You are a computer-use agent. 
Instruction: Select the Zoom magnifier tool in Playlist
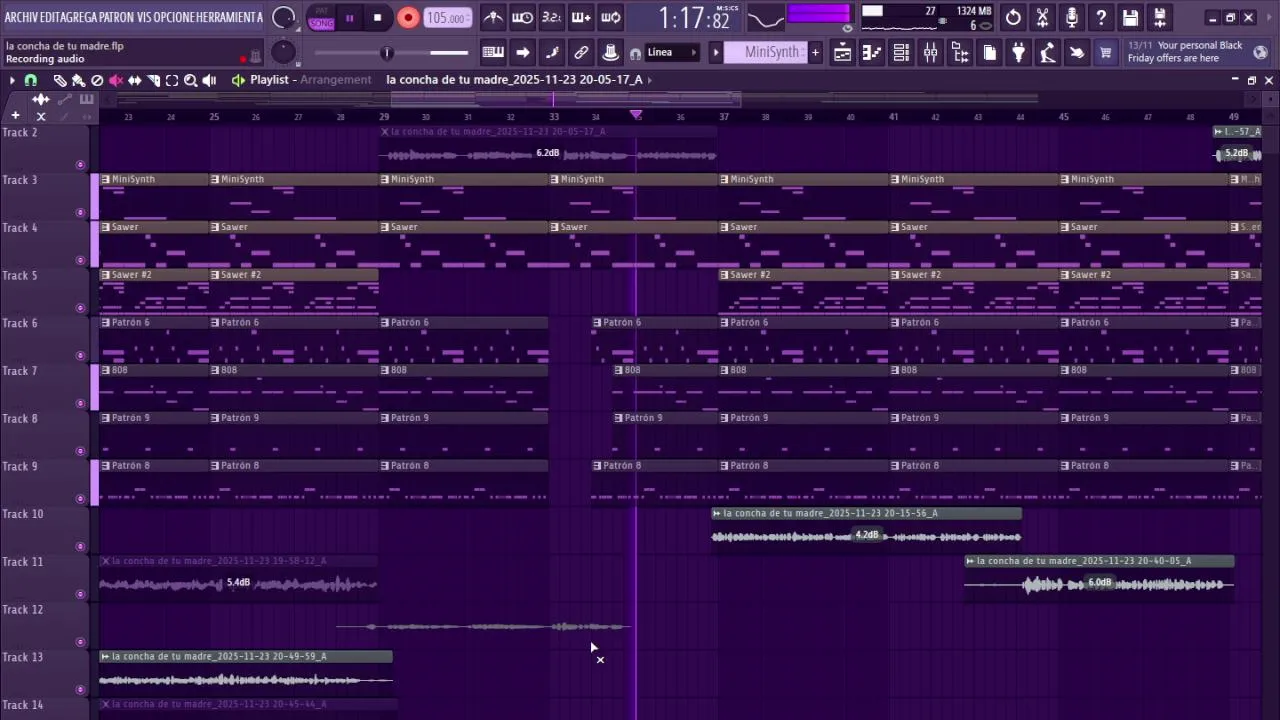coord(190,80)
